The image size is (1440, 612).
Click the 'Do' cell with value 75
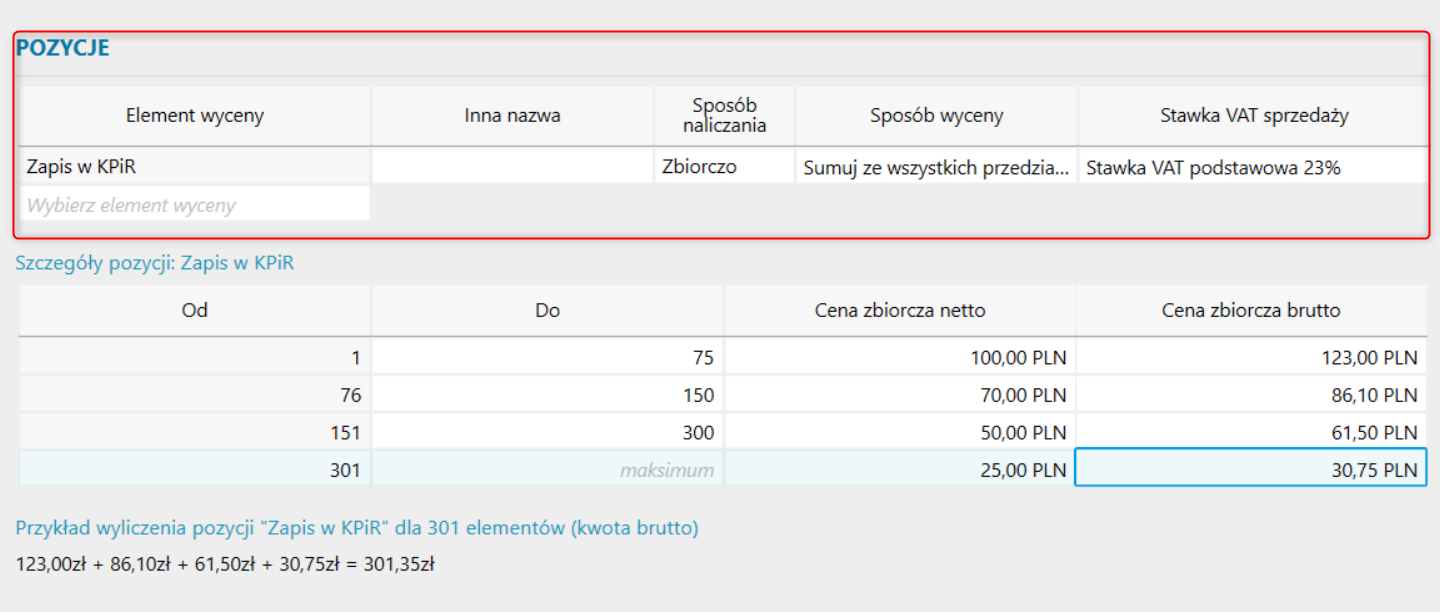[x=547, y=357]
